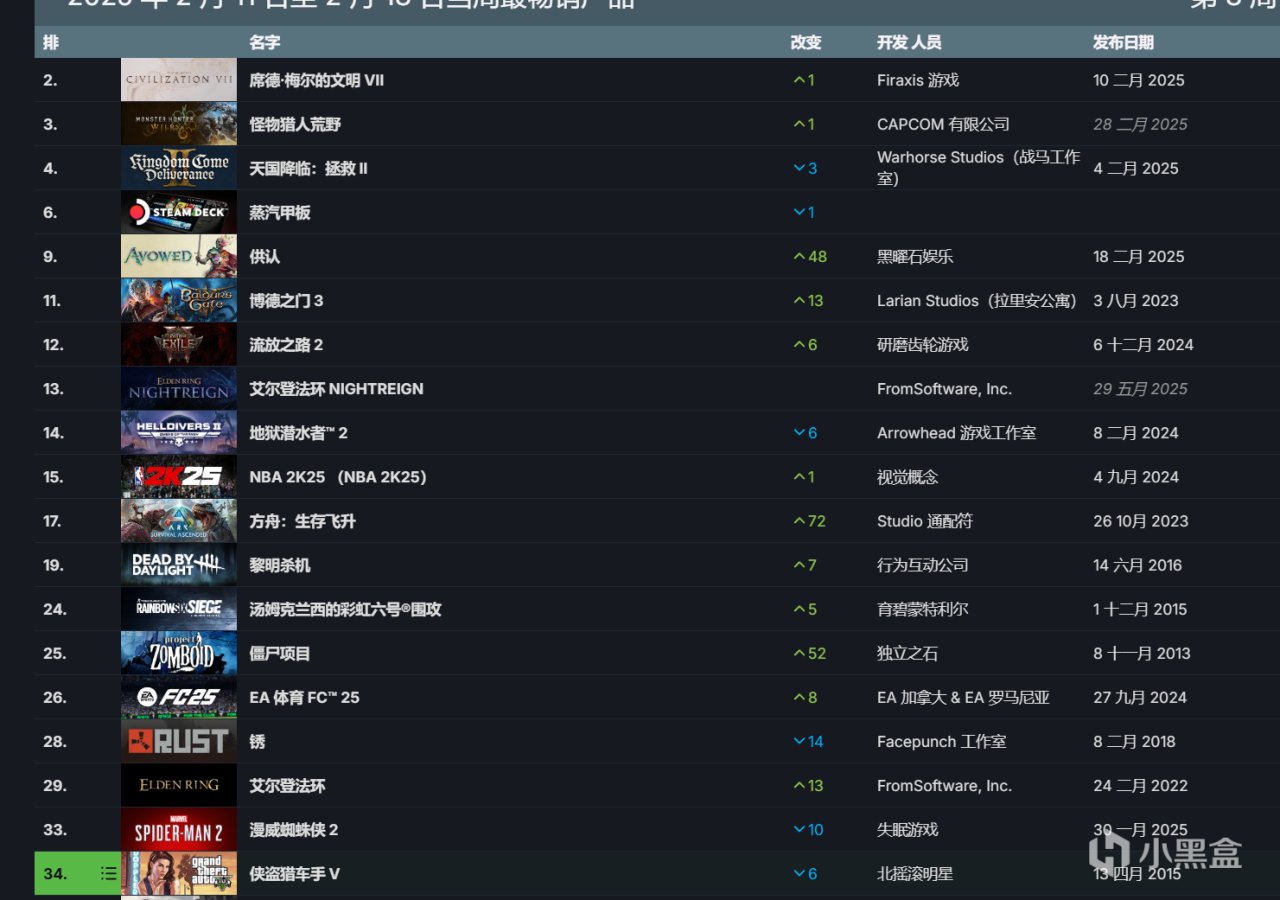Open the 漫威蜘蛛侠 2 game link

coord(294,829)
